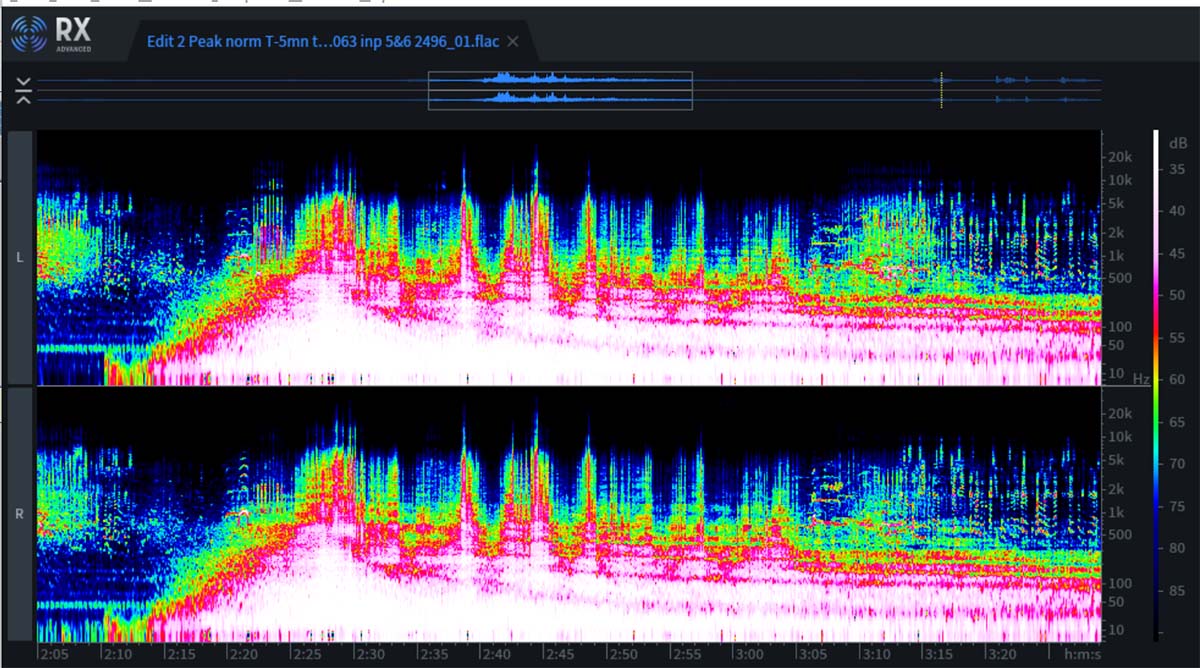
Task: Click the iZotope RX Advanced logo
Action: (x=52, y=35)
